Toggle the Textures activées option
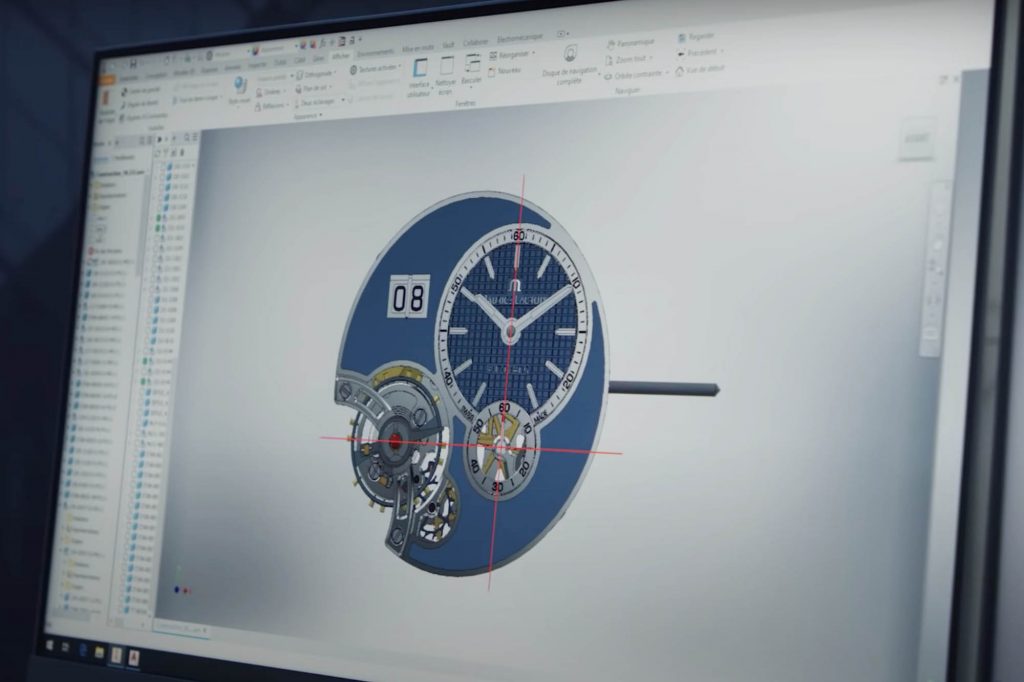The image size is (1024, 682). (x=376, y=69)
